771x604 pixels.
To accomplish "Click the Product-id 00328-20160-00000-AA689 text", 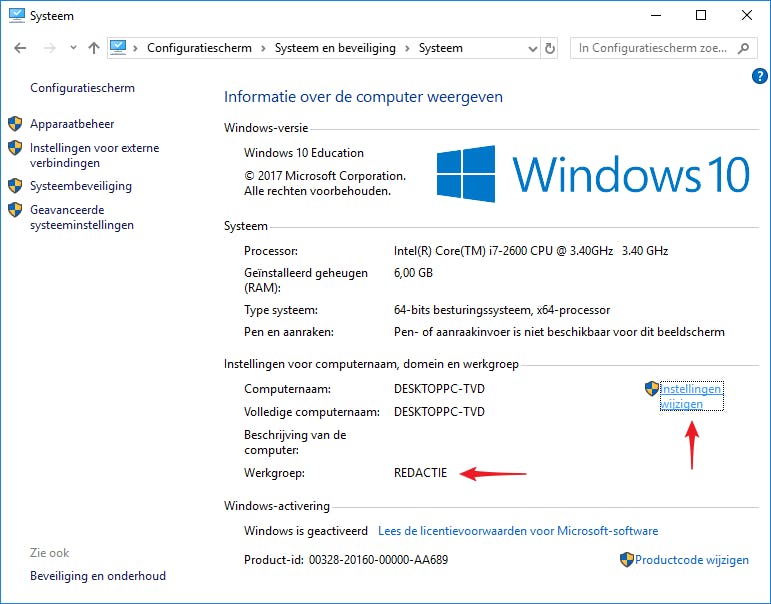I will pos(346,560).
